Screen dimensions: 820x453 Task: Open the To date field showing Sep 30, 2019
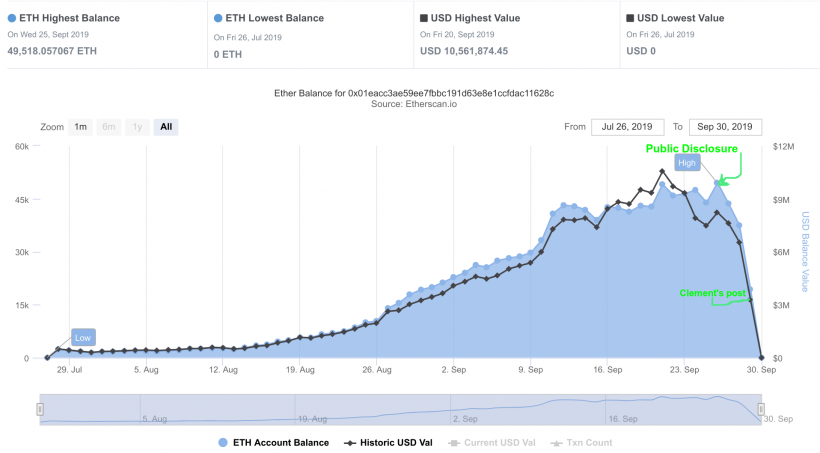[x=725, y=127]
